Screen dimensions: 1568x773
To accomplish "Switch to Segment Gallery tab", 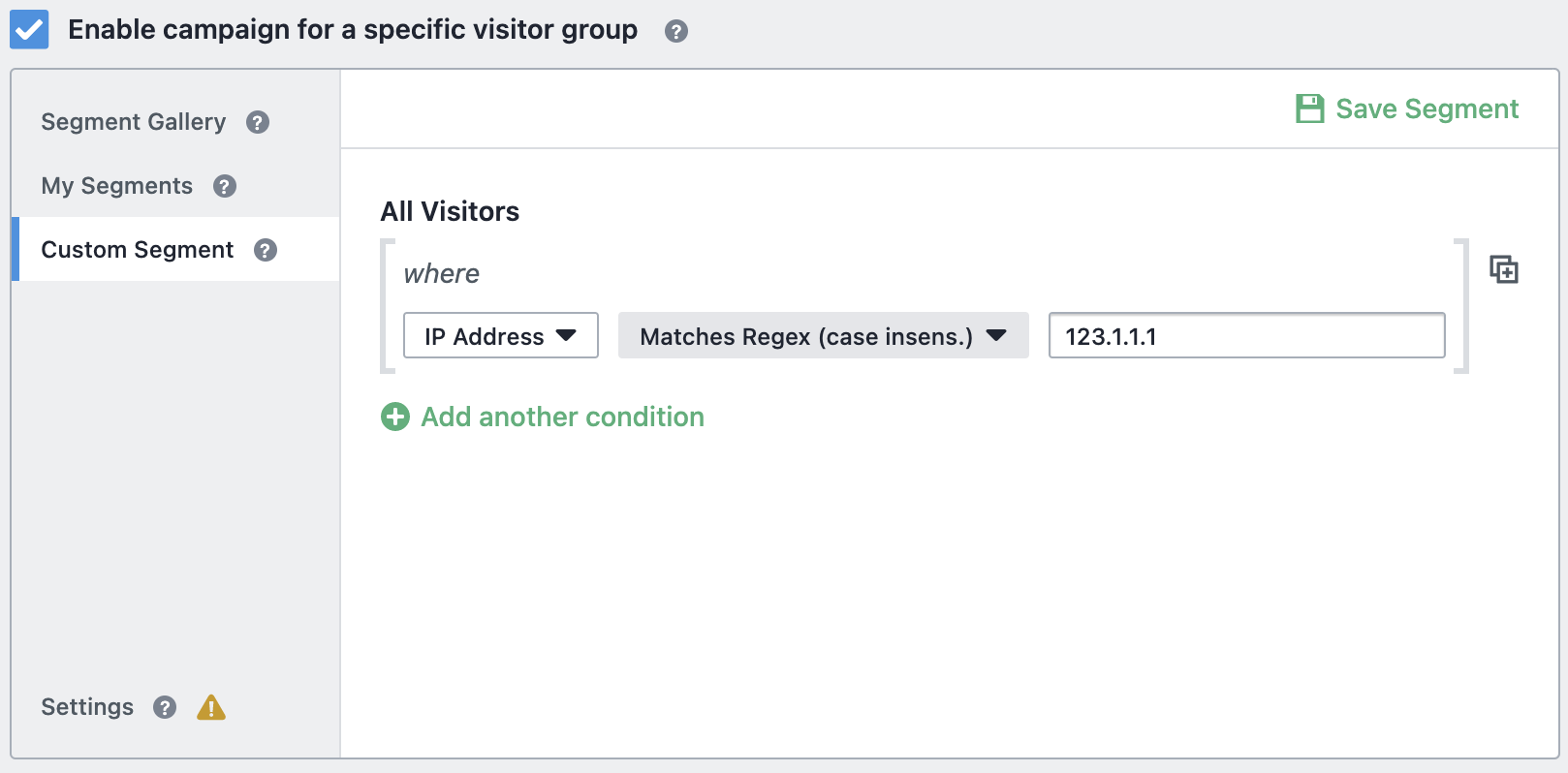I will [x=134, y=122].
